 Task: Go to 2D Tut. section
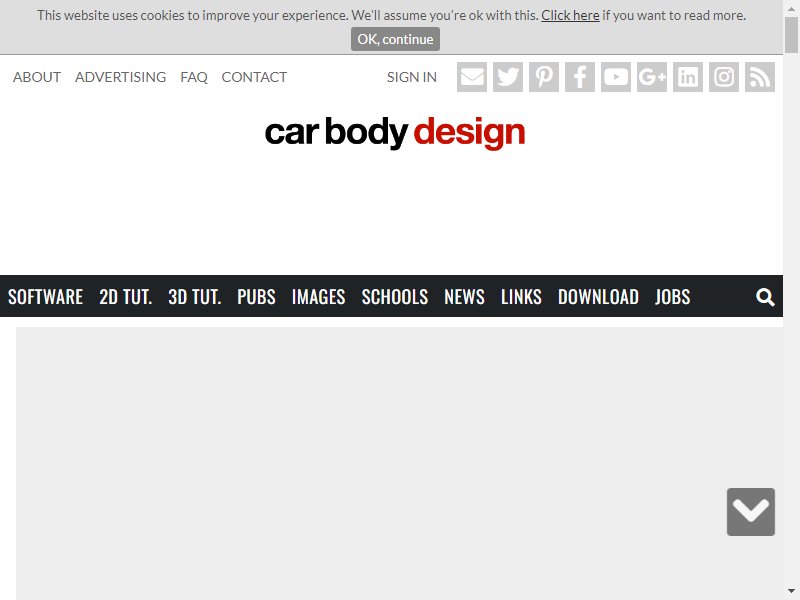[x=126, y=296]
